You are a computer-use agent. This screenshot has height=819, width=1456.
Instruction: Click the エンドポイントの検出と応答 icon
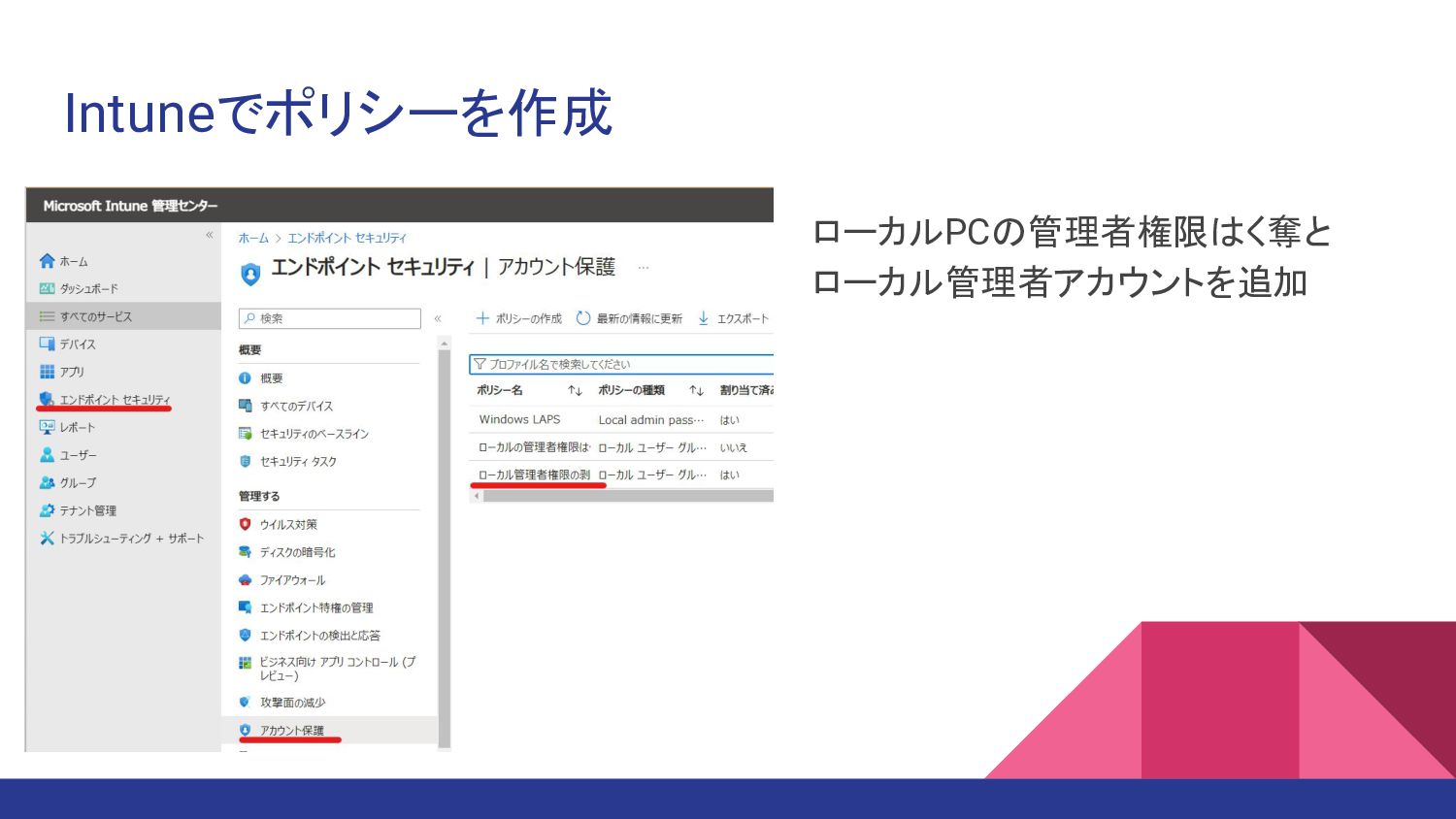pyautogui.click(x=246, y=635)
